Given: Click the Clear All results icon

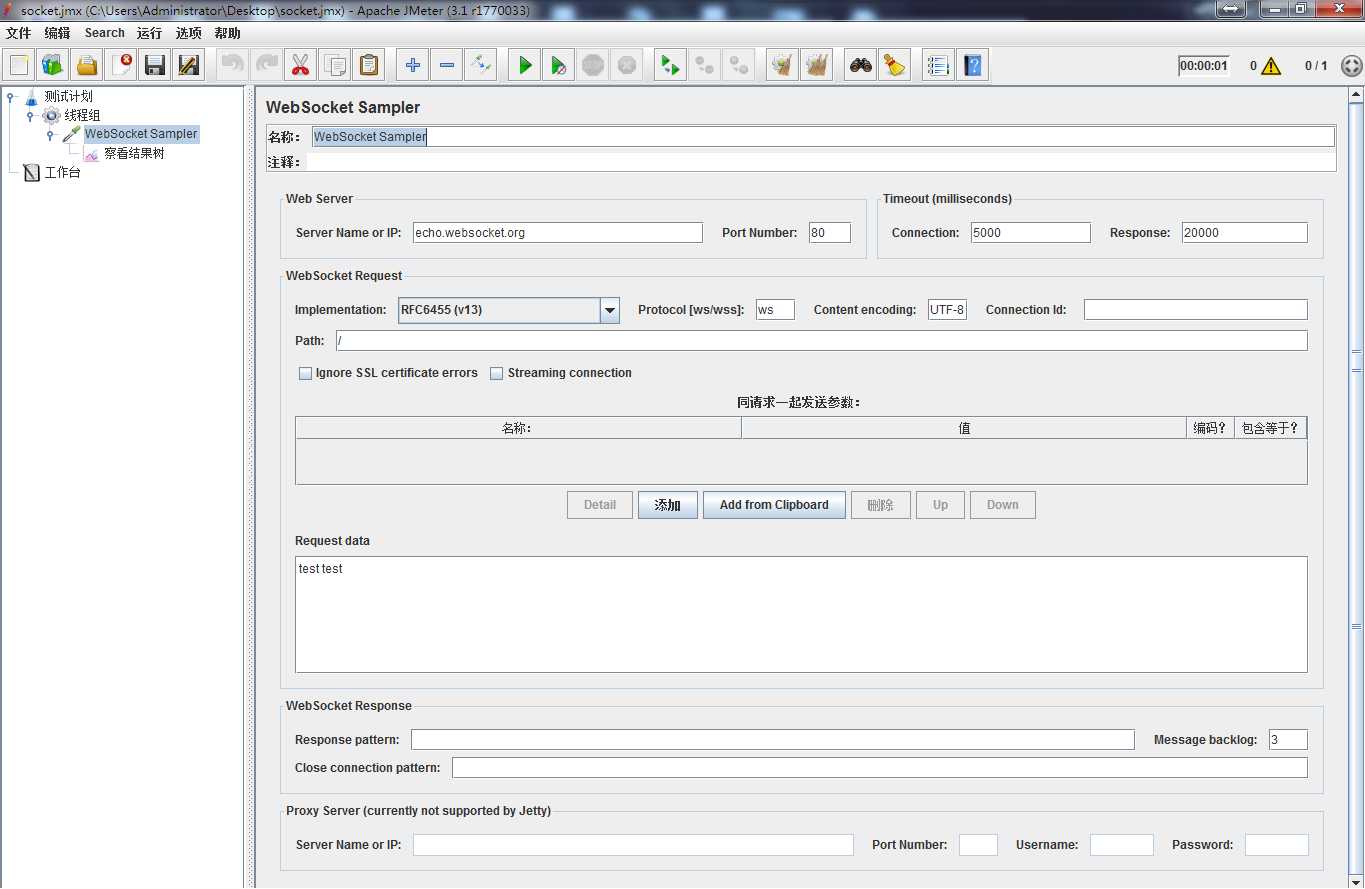Looking at the screenshot, I should [817, 66].
